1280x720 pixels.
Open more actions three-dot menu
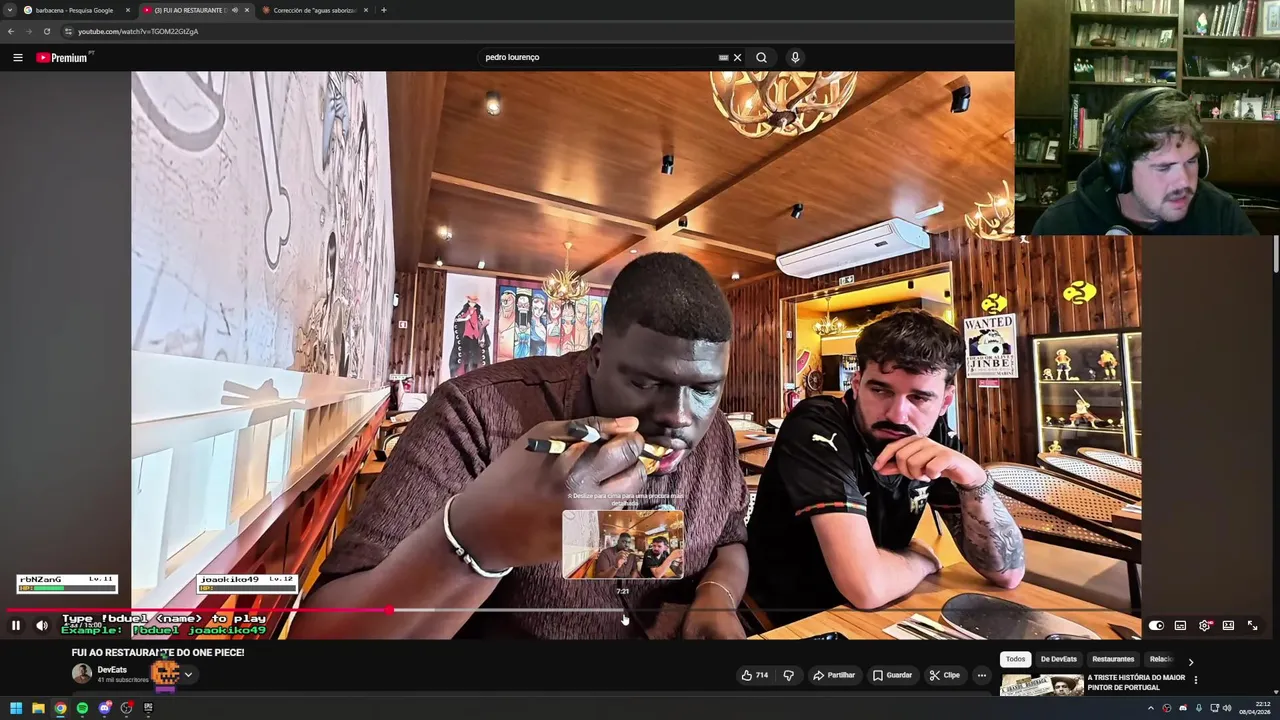click(x=982, y=675)
